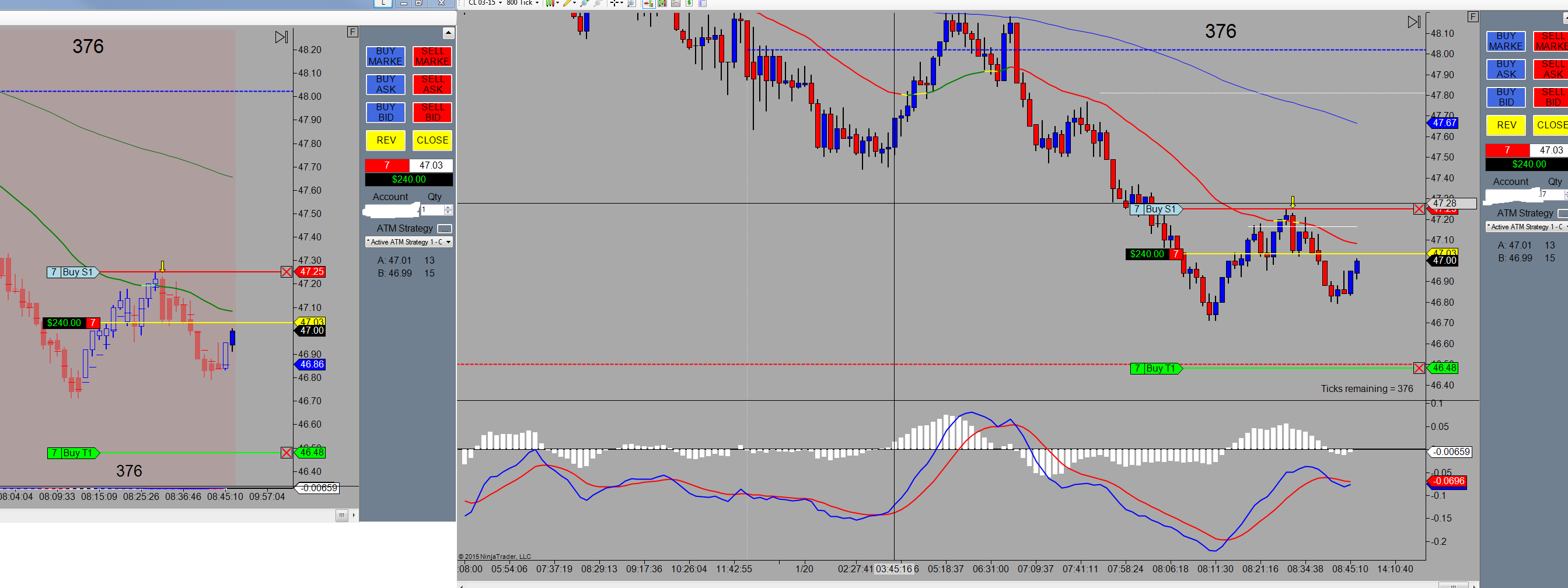This screenshot has width=1568, height=588.
Task: Click the green dollar sign Strategies icon
Action: click(x=689, y=2)
